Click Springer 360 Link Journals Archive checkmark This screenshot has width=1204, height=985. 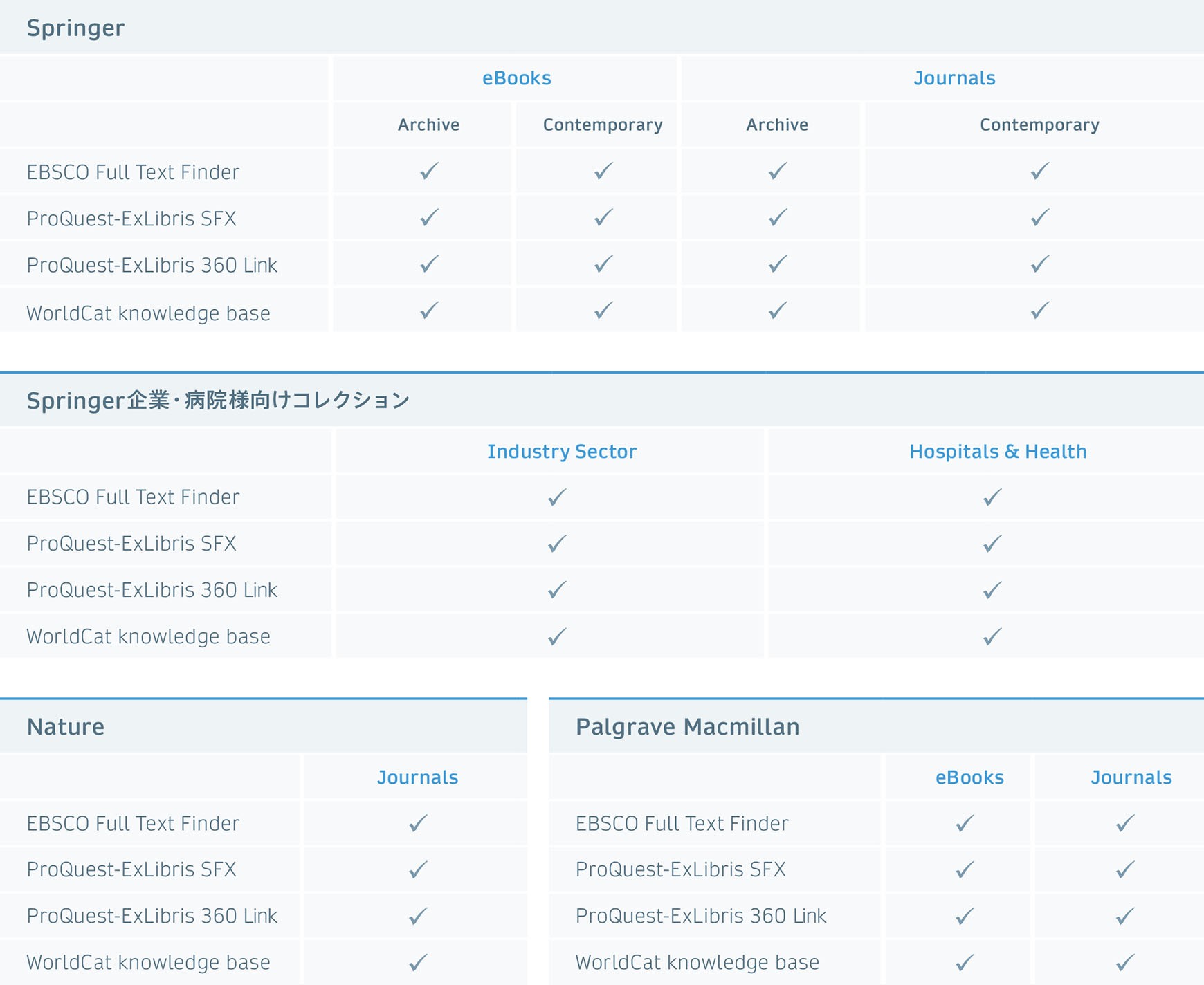coord(778,264)
